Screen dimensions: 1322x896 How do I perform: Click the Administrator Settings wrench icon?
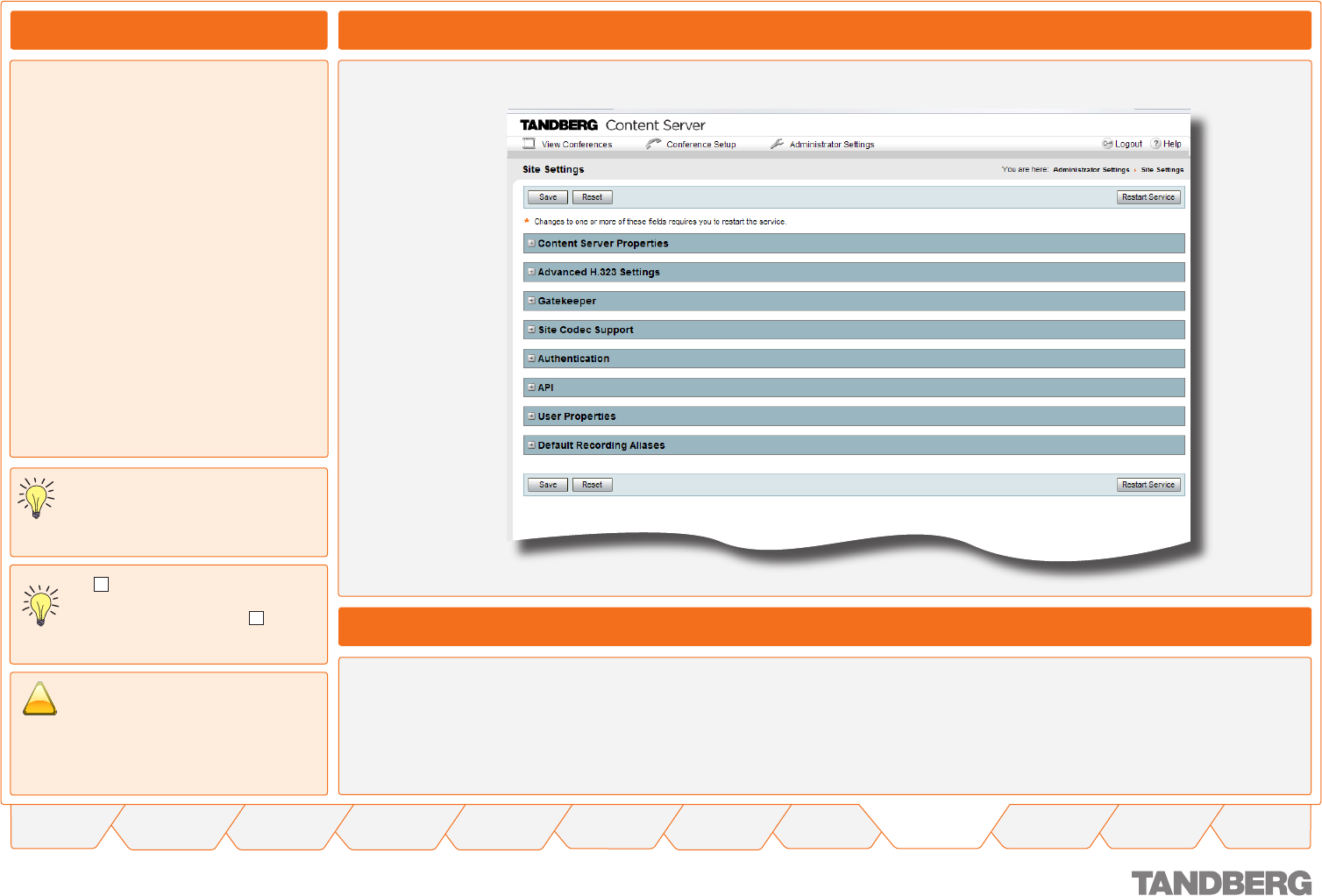pos(777,144)
